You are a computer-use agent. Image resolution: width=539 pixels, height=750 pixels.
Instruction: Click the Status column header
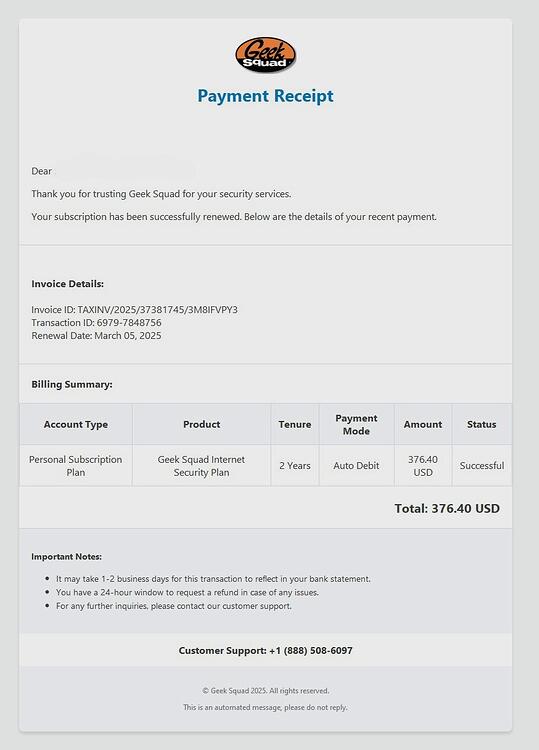tap(482, 424)
